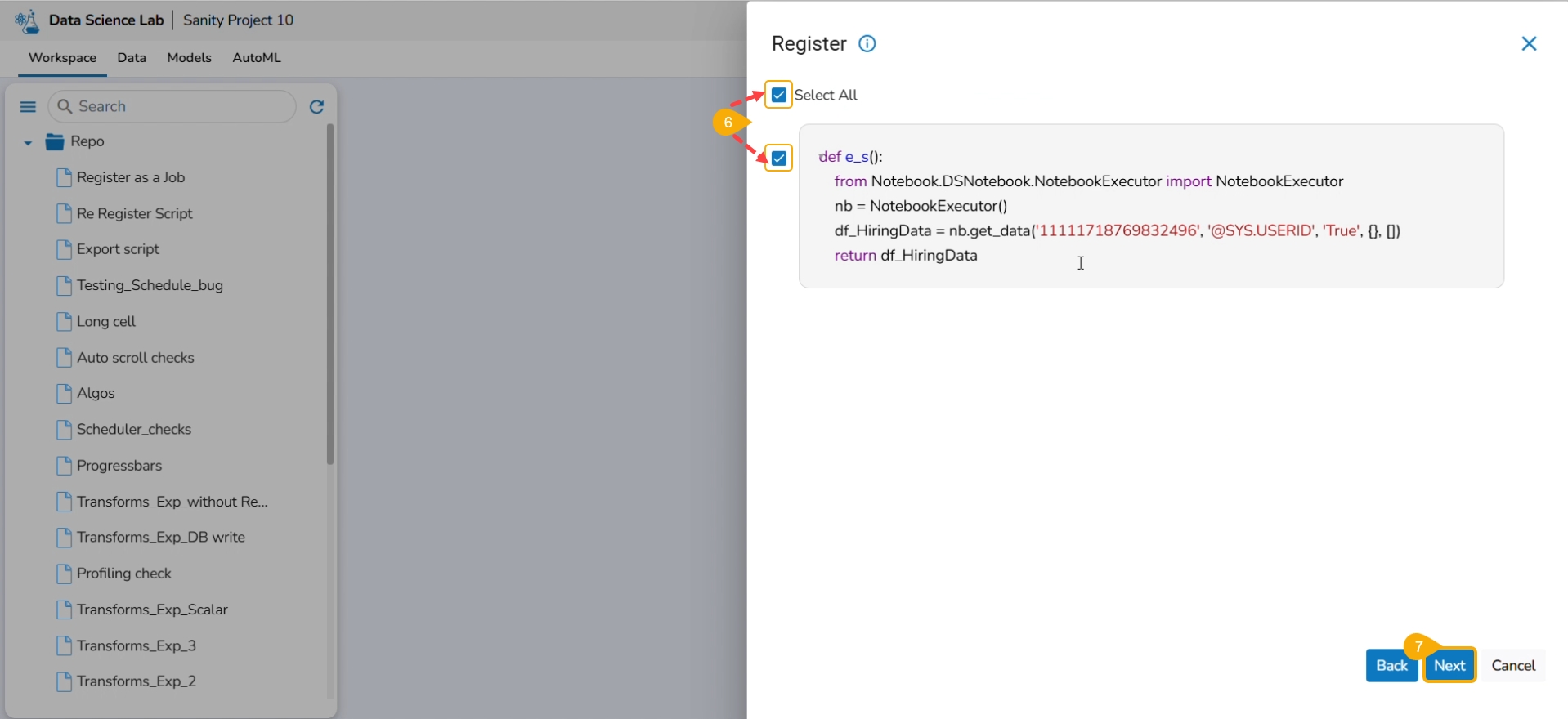
Task: Close the Register panel with X
Action: click(1529, 44)
